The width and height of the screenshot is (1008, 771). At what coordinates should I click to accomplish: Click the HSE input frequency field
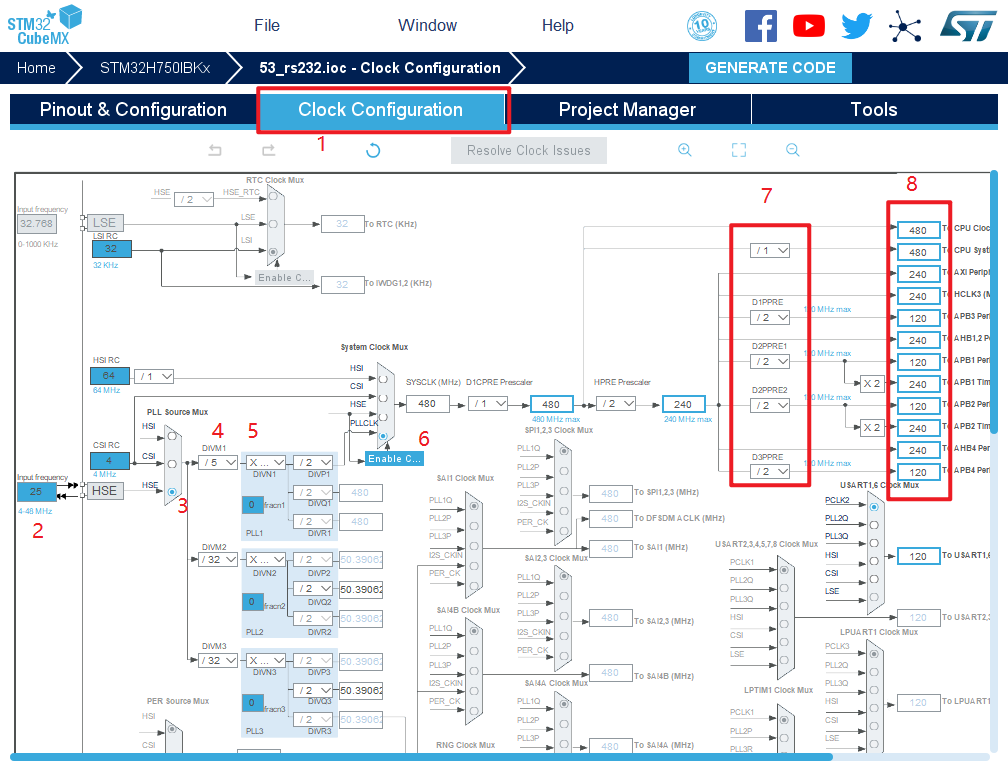click(36, 492)
